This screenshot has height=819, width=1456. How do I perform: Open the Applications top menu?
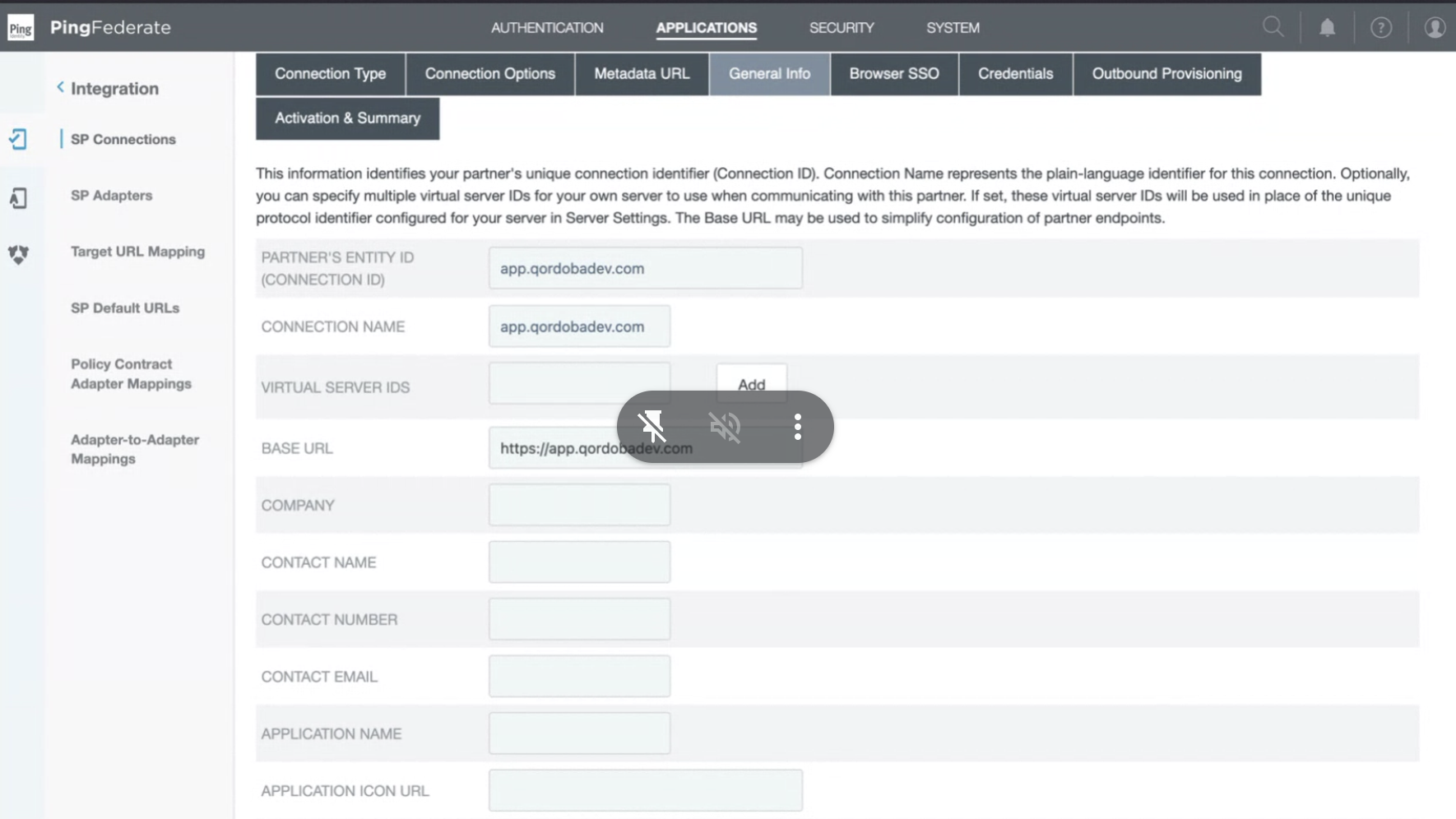(707, 28)
